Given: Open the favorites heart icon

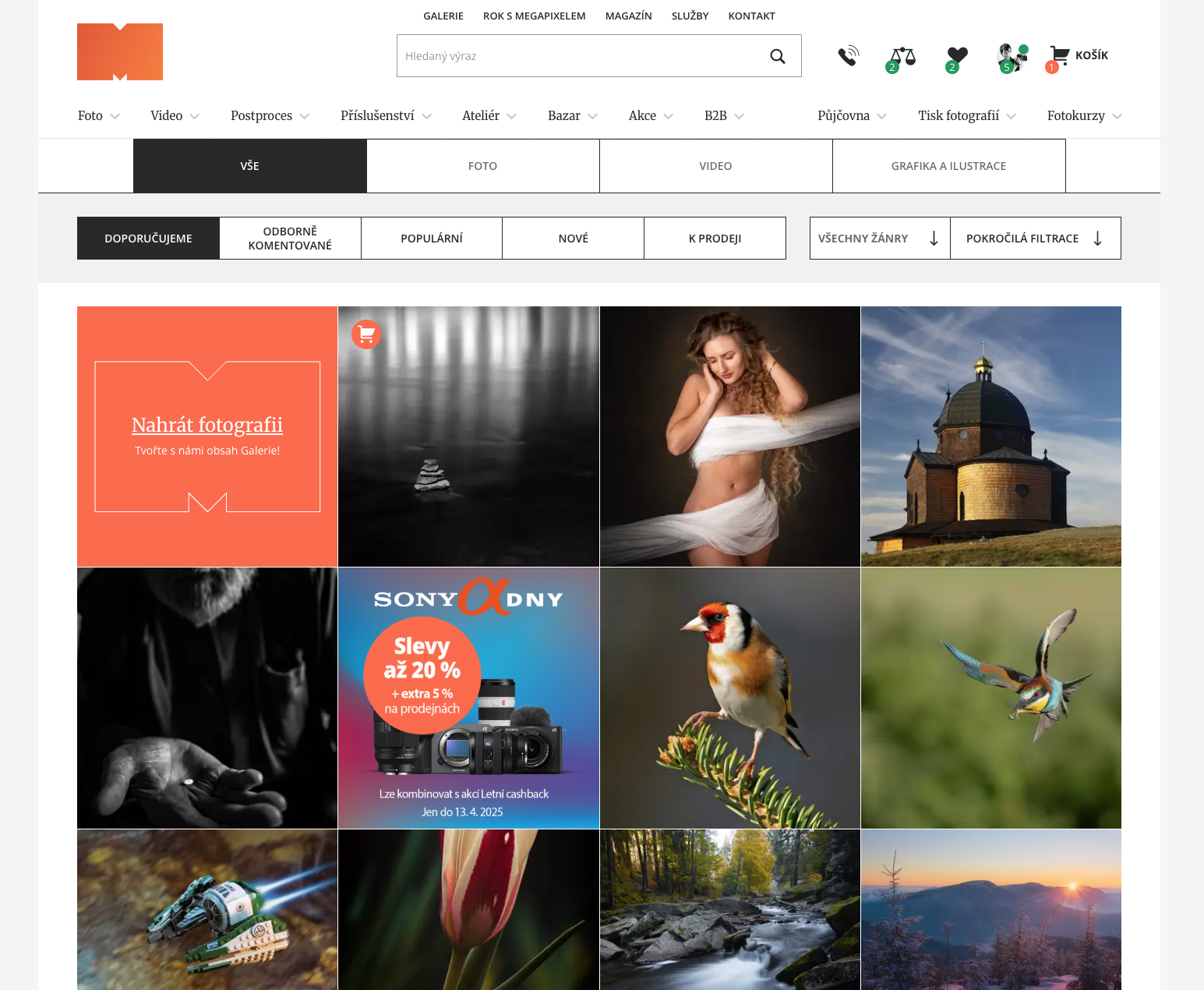Looking at the screenshot, I should click(956, 57).
